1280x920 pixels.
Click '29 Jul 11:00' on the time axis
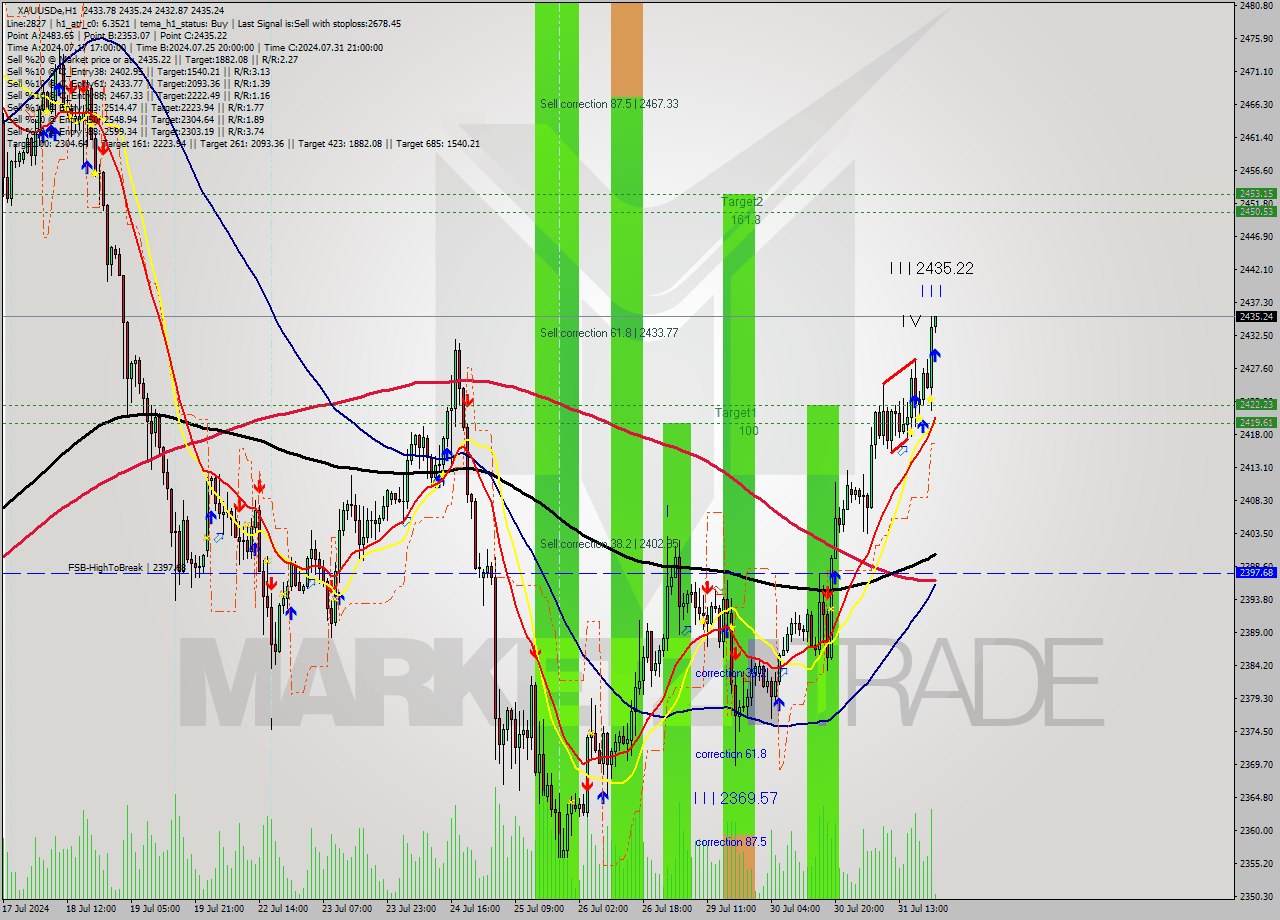coord(730,909)
